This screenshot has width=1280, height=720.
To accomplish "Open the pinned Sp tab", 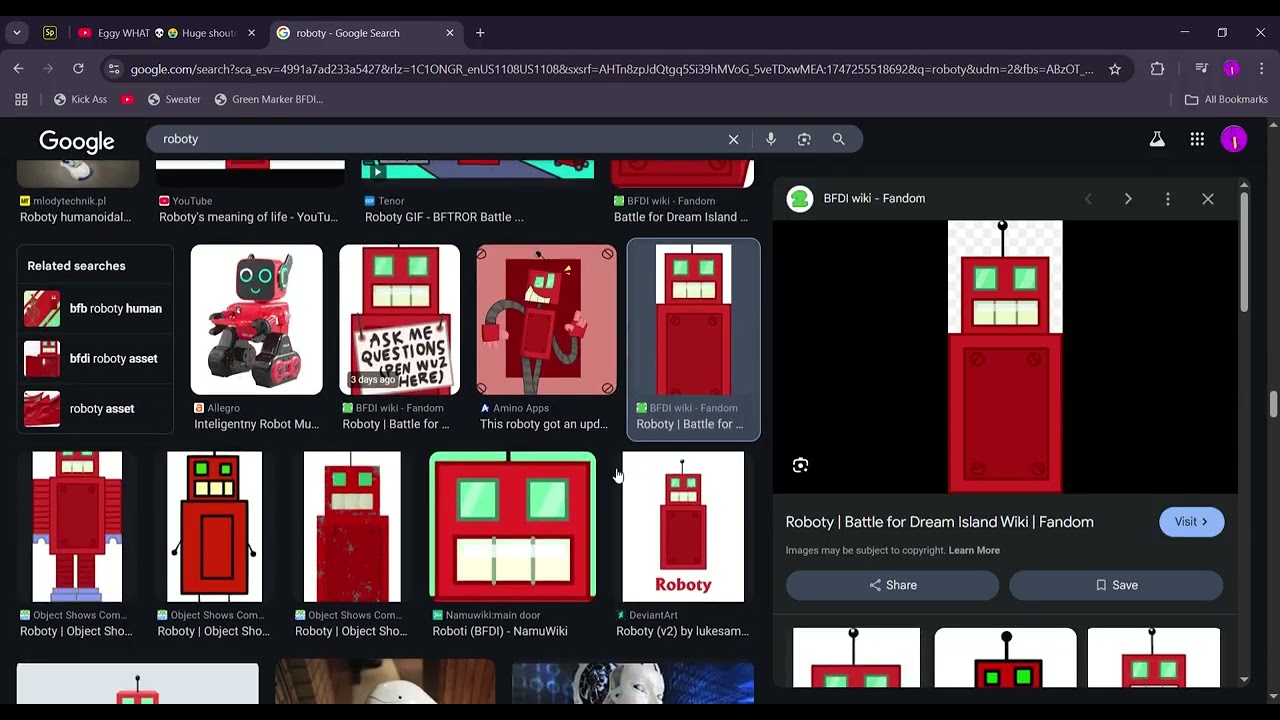I will point(50,33).
